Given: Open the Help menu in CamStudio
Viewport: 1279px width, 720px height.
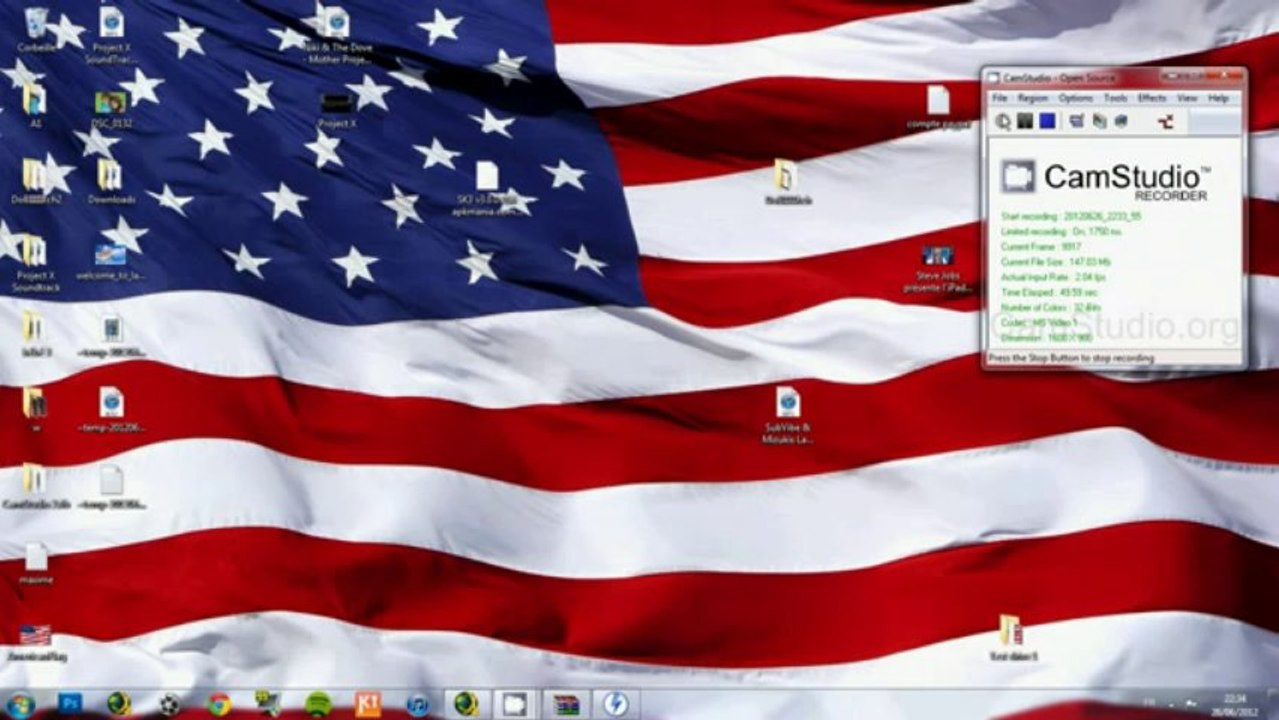Looking at the screenshot, I should coord(1218,98).
